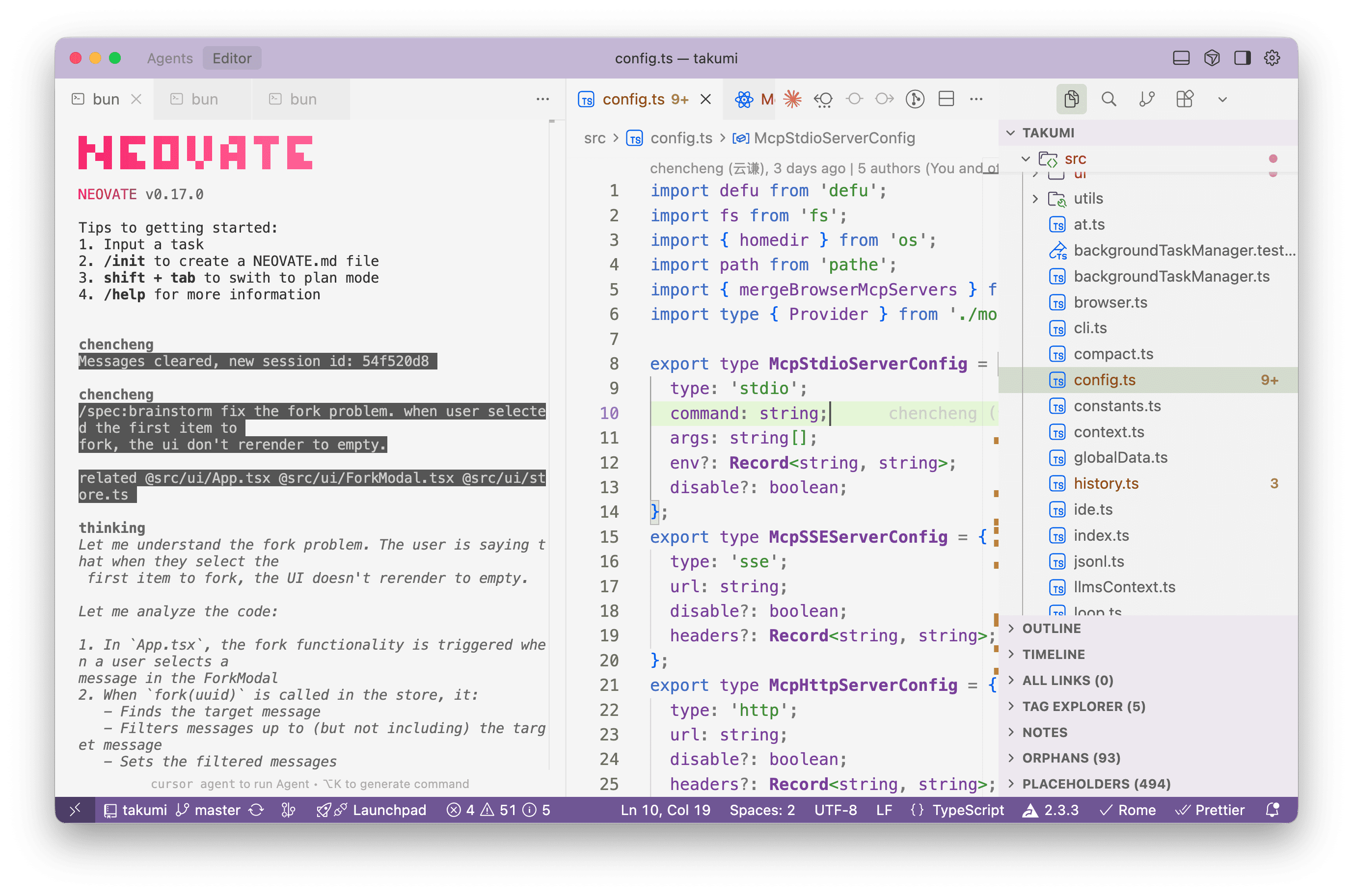Click Launchpad in the status bar

point(389,810)
